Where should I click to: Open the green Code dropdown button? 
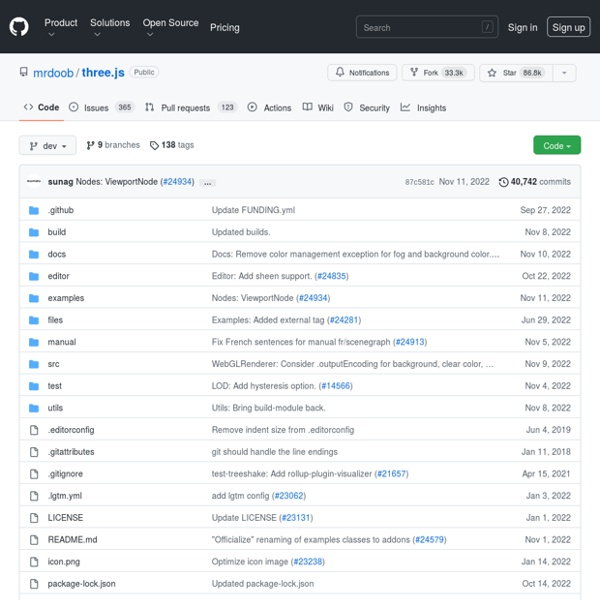(x=557, y=145)
